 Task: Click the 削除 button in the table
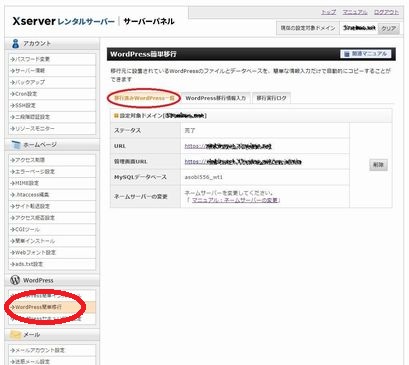pos(378,165)
